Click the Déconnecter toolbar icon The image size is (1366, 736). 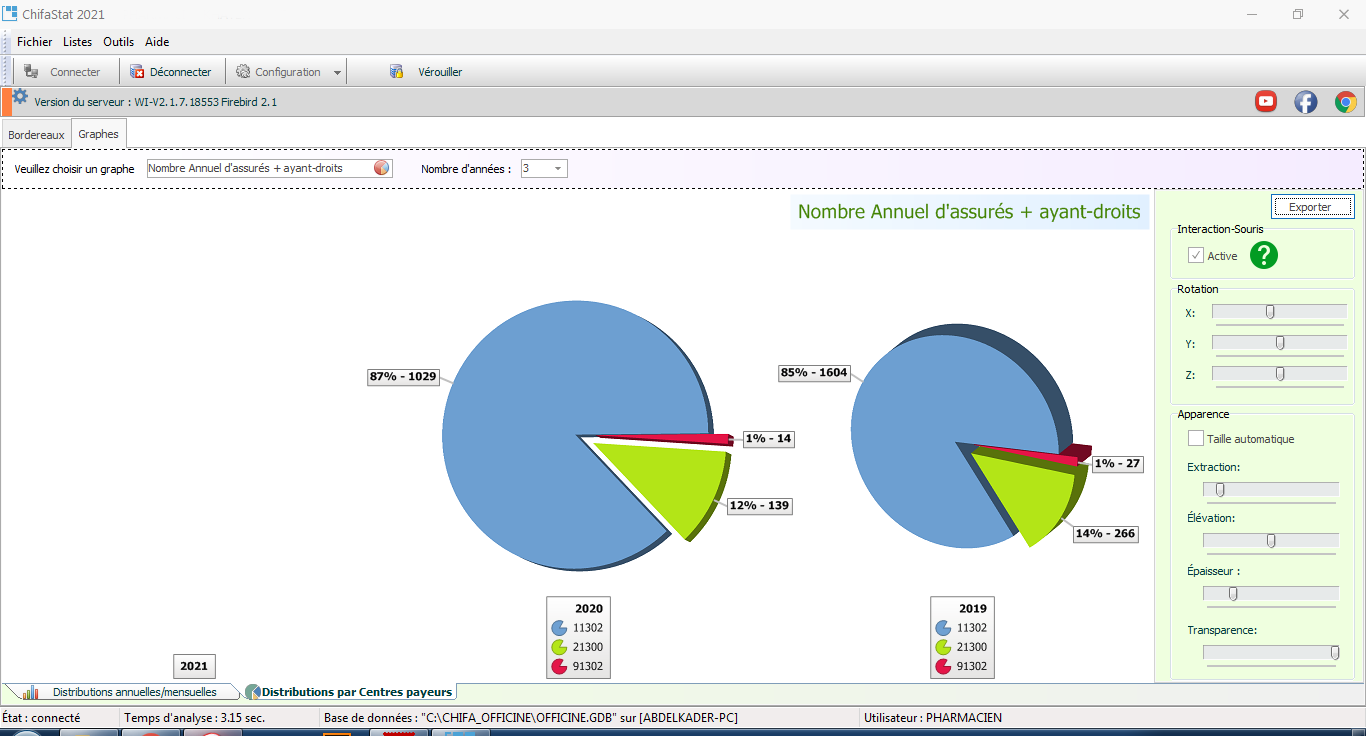(138, 72)
